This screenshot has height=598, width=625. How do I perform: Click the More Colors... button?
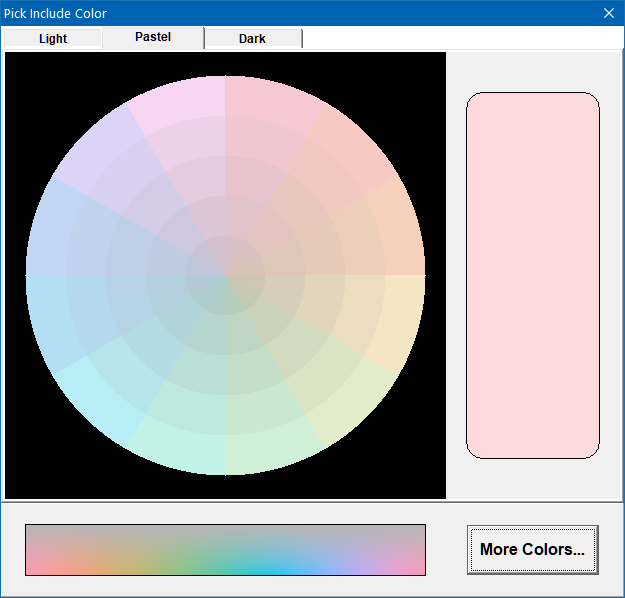pos(532,549)
